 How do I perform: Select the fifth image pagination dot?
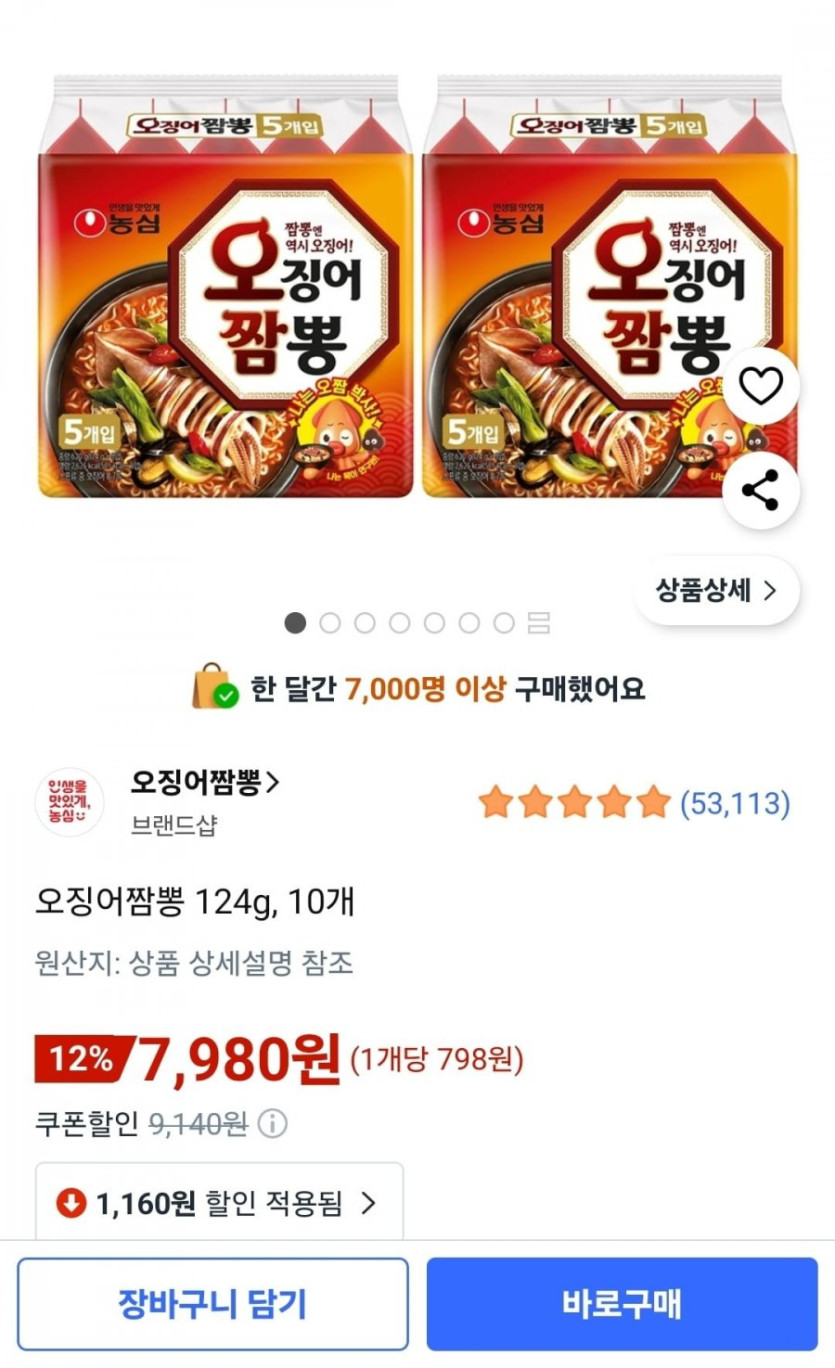(434, 623)
